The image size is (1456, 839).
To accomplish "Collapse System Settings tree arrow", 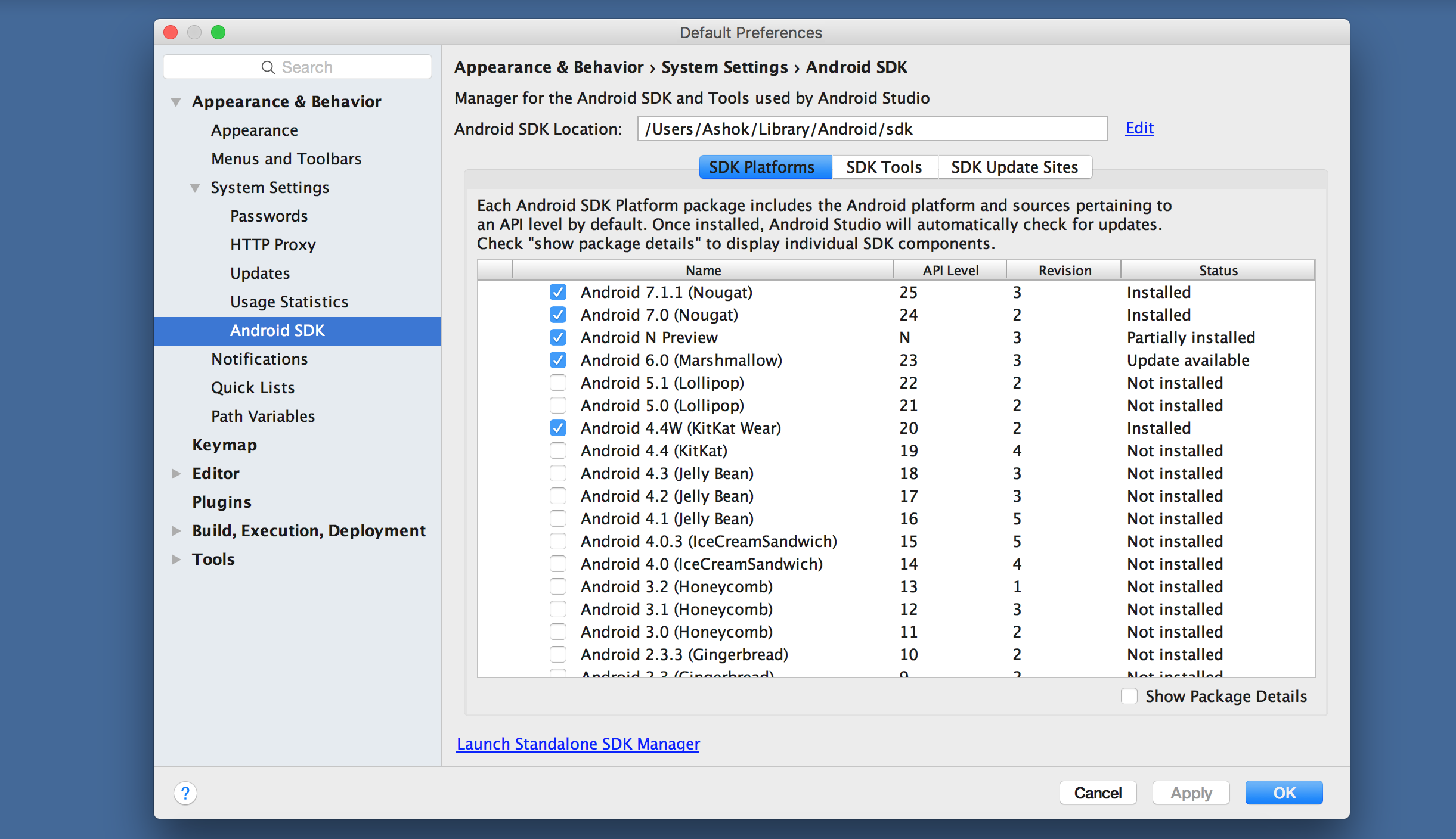I will point(195,188).
